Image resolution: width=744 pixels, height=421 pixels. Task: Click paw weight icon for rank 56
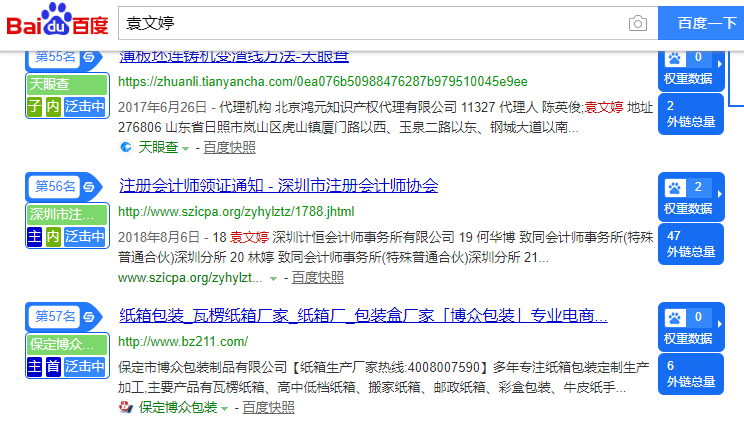click(674, 188)
